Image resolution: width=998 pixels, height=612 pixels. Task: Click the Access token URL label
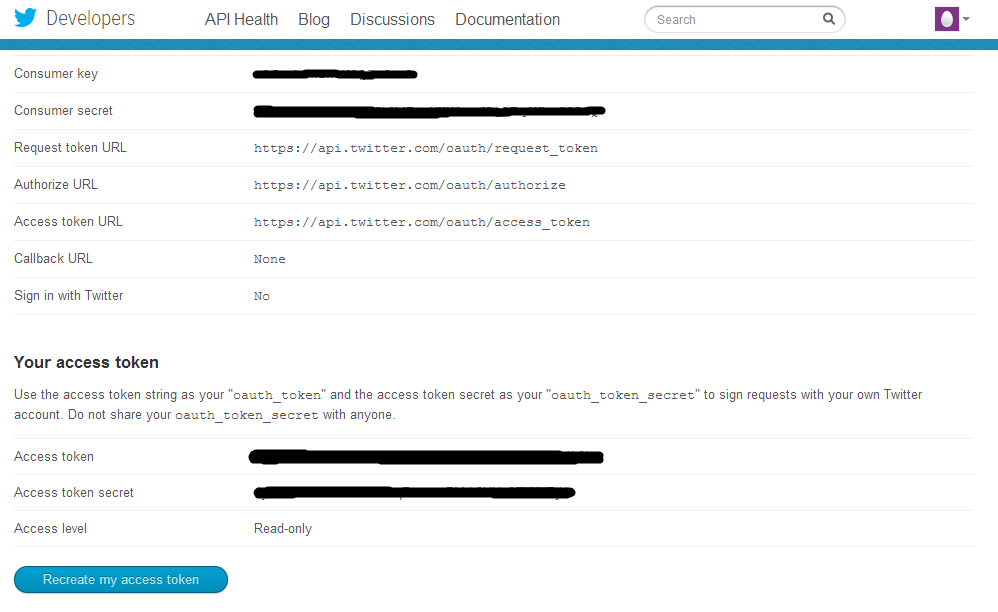[x=68, y=221]
